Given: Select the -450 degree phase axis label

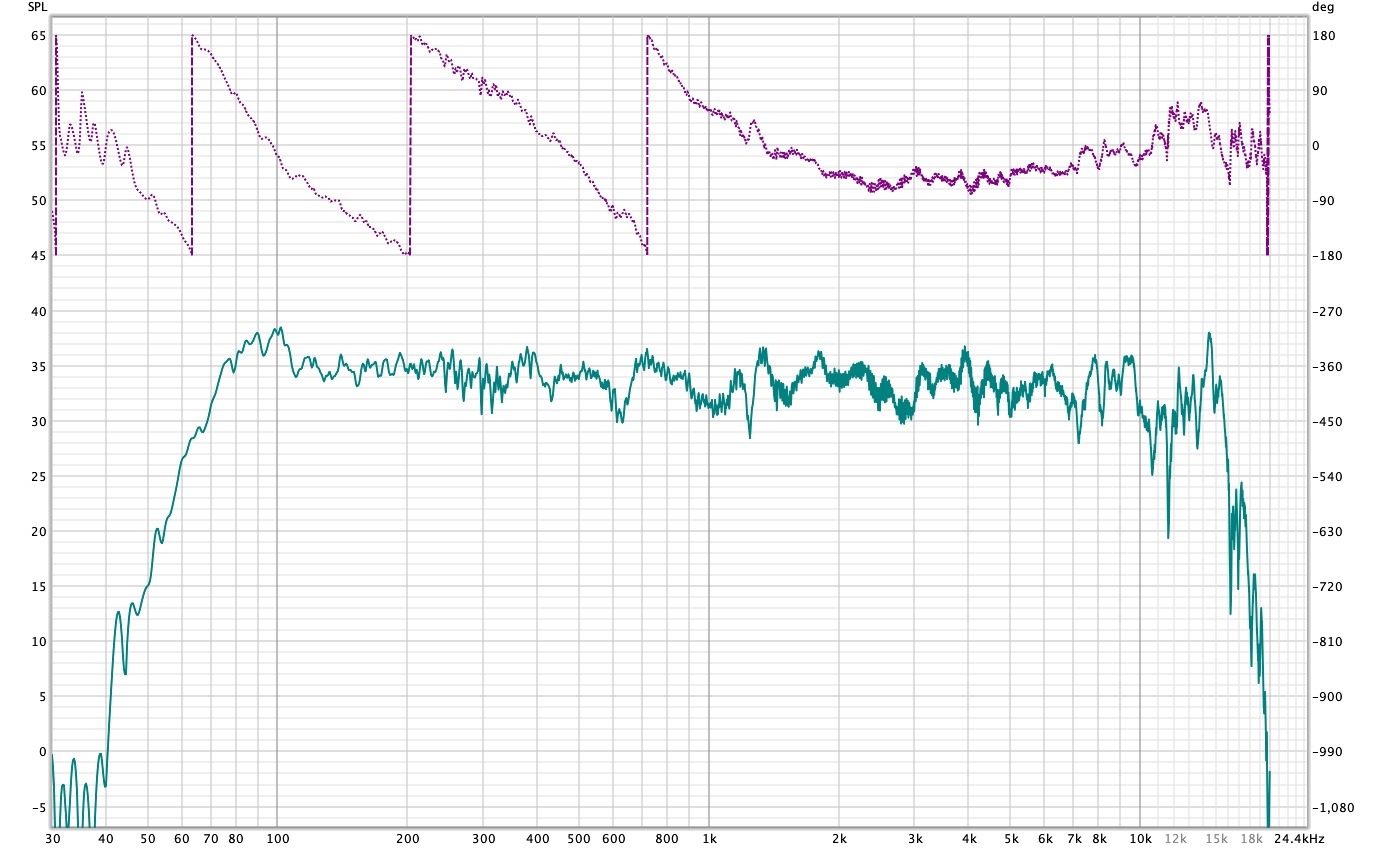Looking at the screenshot, I should tap(1325, 422).
